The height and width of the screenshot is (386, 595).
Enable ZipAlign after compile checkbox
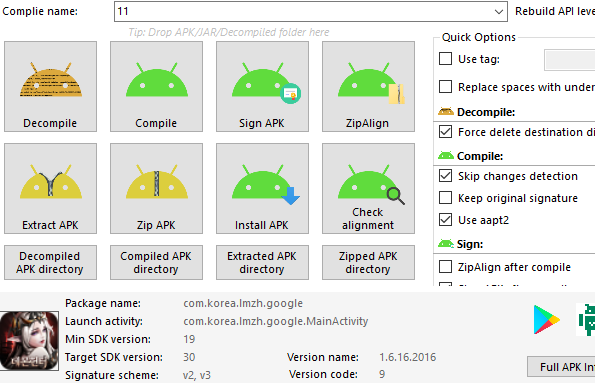click(x=445, y=266)
